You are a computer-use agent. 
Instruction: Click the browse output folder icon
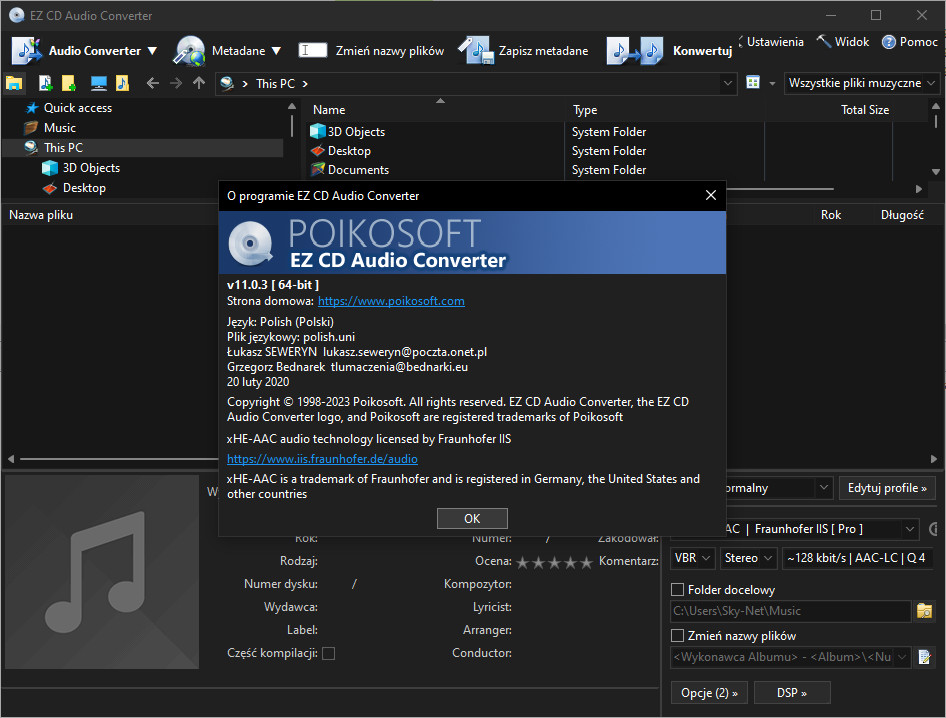(x=924, y=611)
